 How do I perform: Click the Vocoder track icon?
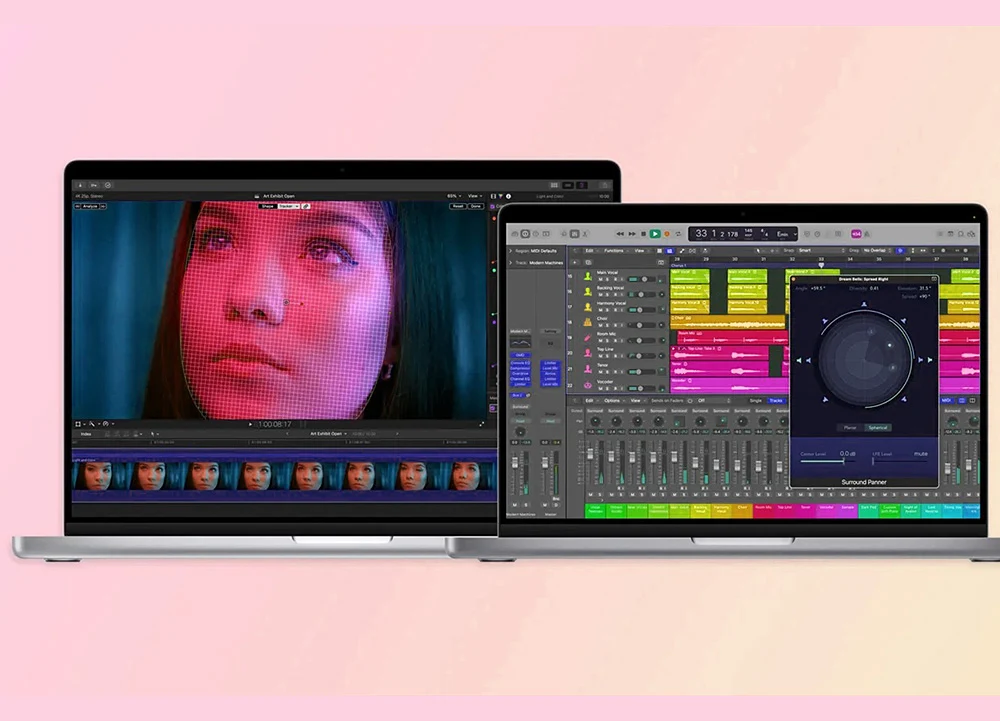click(x=587, y=385)
